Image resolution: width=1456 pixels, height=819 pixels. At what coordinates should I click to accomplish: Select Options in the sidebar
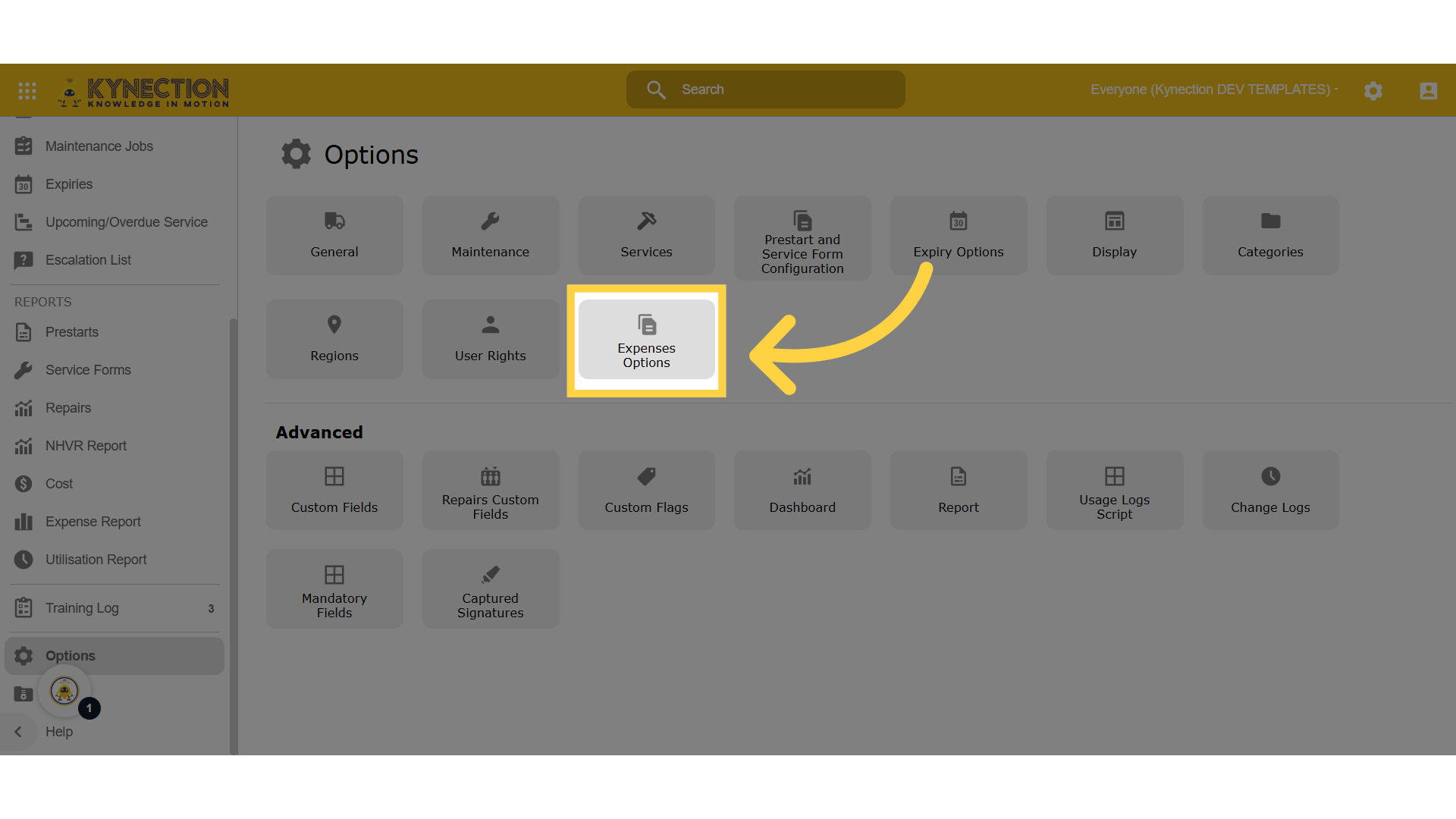[114, 656]
